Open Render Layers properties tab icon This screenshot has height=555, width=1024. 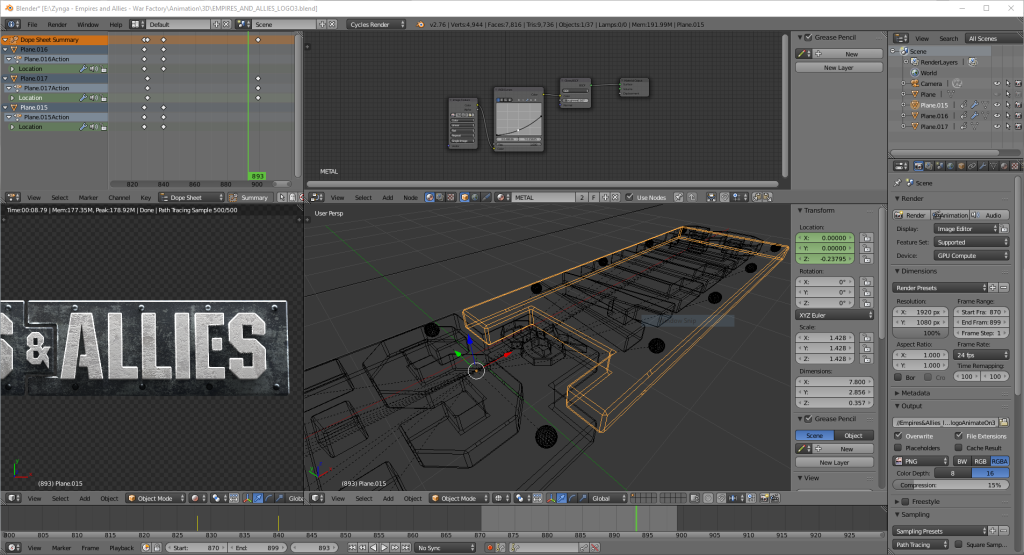(x=929, y=166)
